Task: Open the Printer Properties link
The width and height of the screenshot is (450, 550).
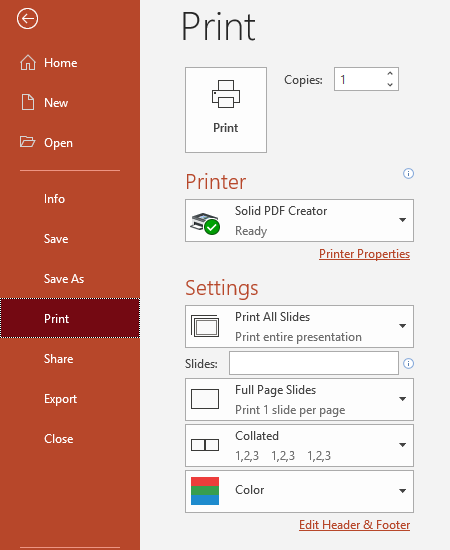Action: point(364,254)
